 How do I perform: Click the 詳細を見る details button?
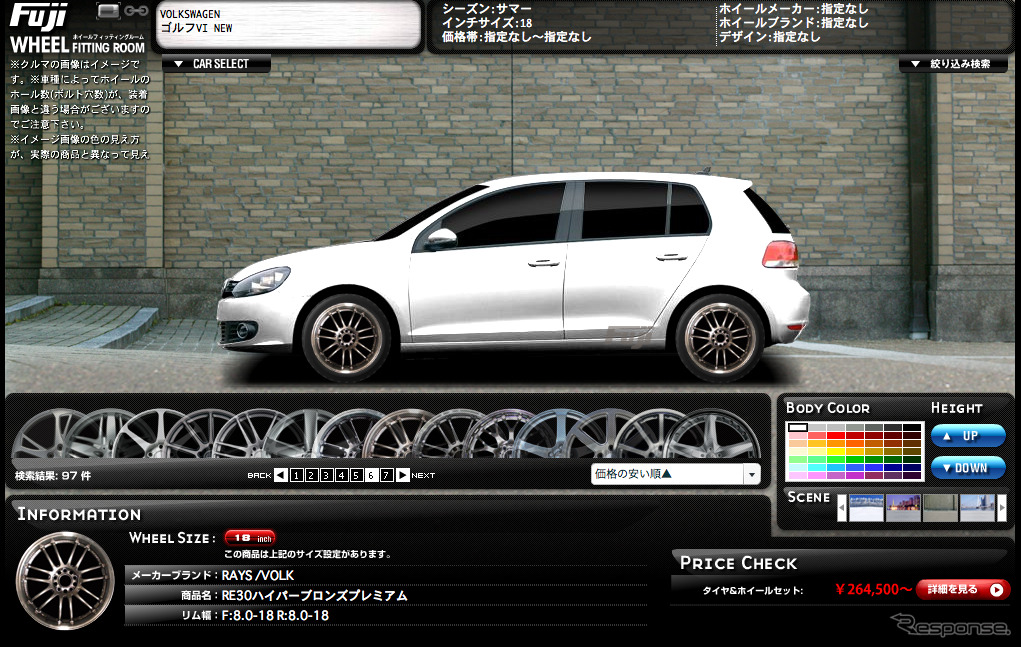(962, 590)
